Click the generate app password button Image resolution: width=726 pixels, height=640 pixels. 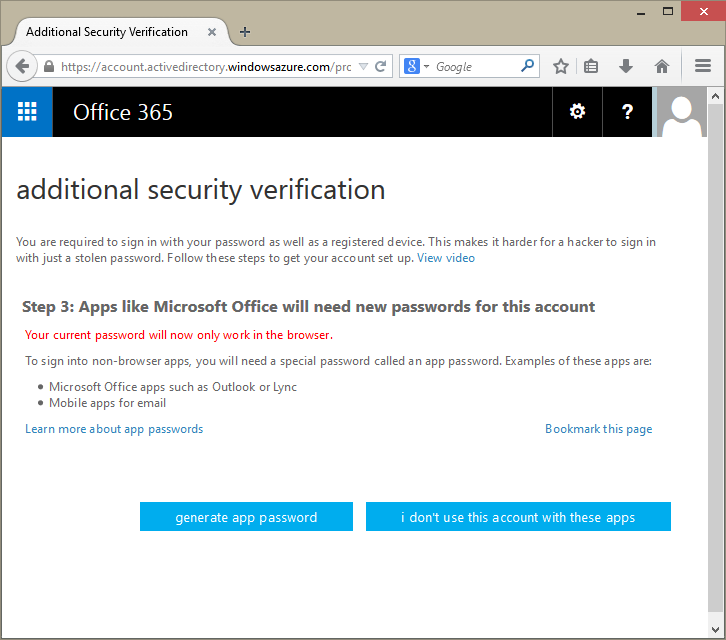[246, 517]
